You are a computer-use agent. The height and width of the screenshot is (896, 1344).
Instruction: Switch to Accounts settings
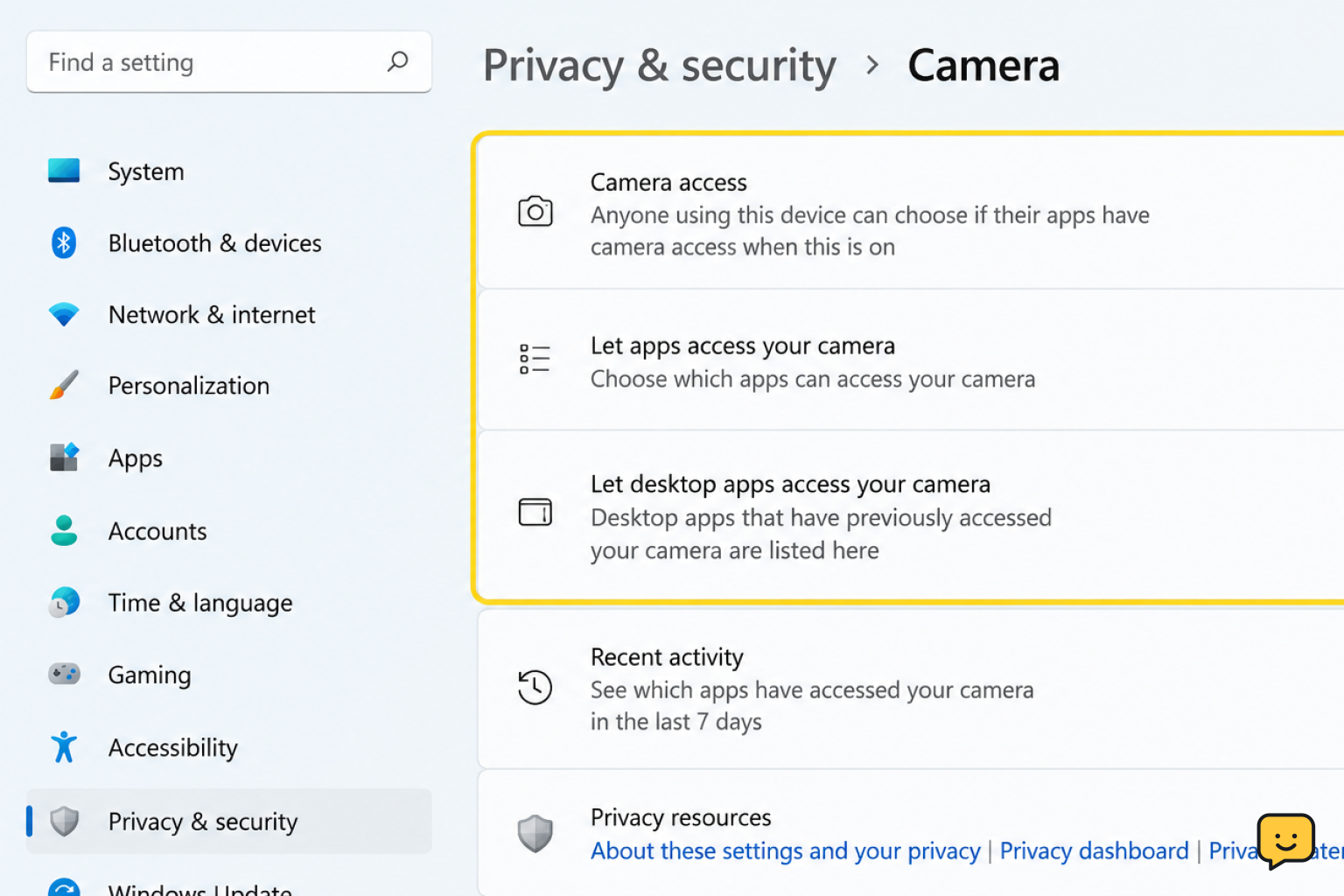(x=229, y=531)
